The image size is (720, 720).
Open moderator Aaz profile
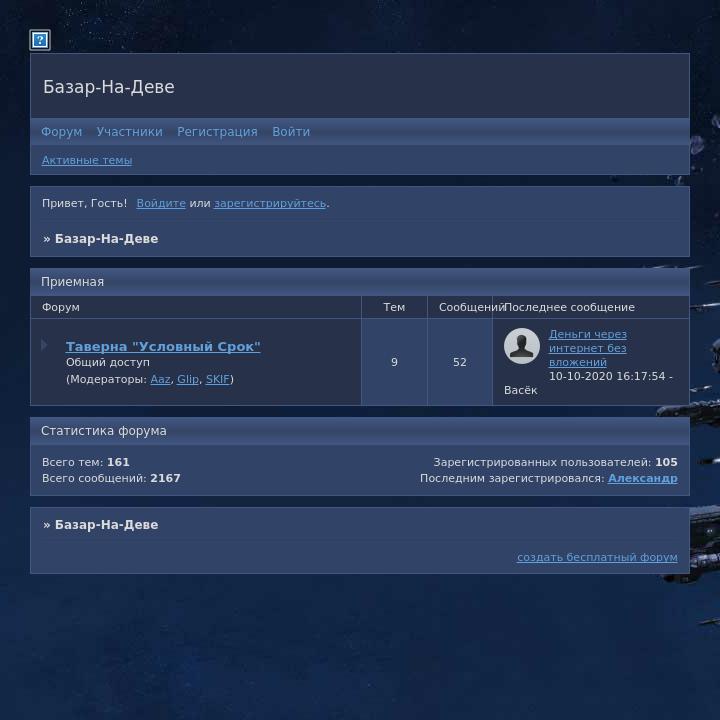coord(160,379)
